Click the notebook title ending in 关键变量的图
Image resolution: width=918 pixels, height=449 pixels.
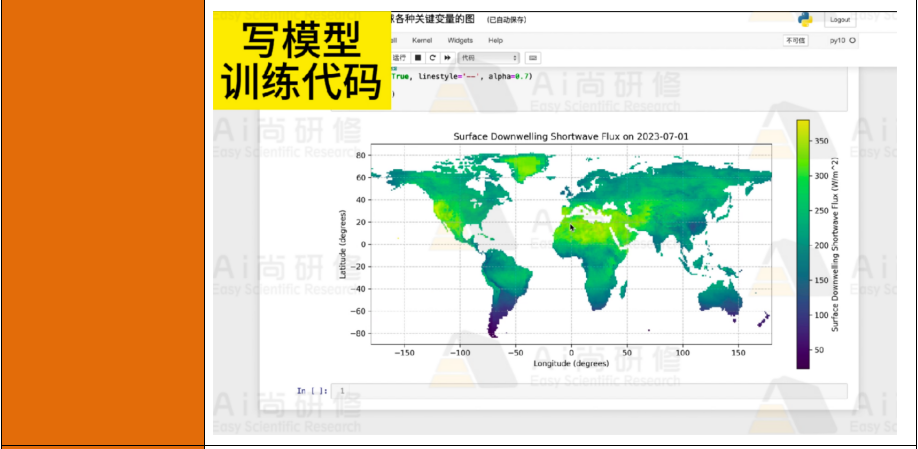point(434,19)
